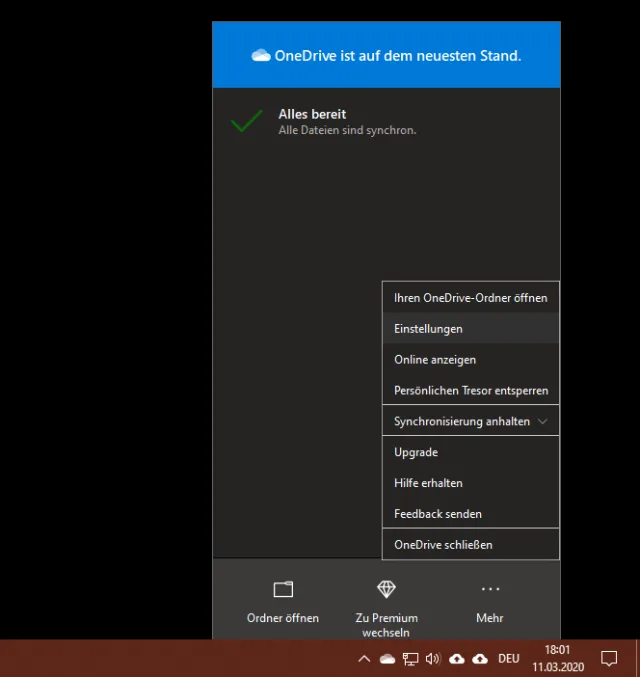Click the second cloud upload tray icon
Screen dimensions: 640x677
480,658
